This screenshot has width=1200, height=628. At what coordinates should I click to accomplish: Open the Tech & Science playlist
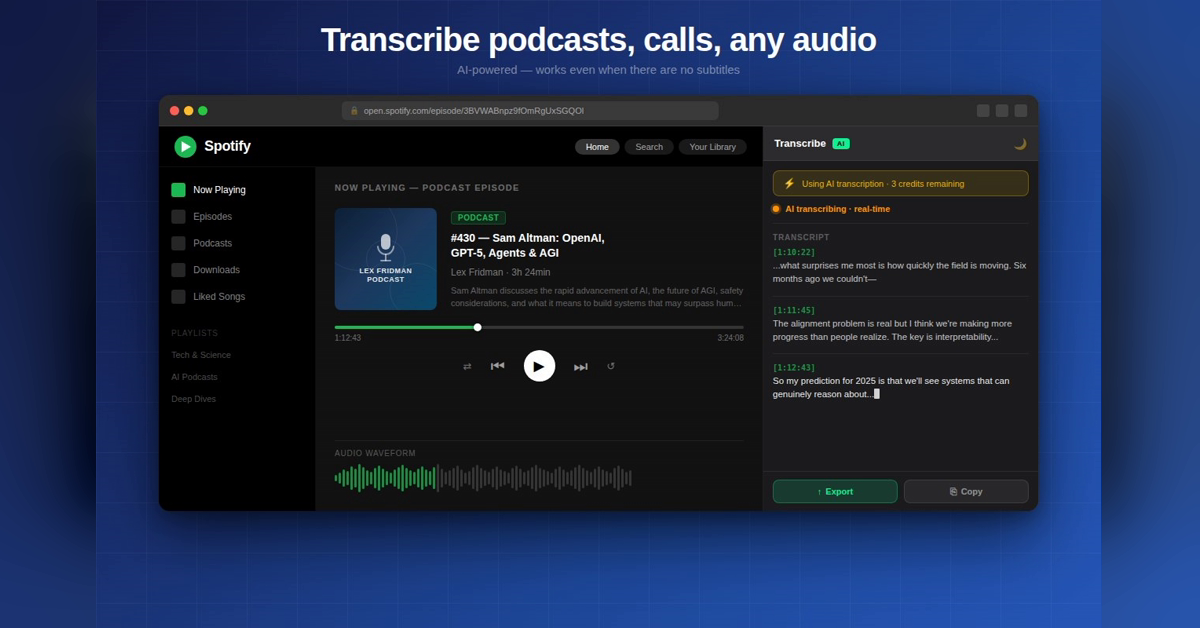click(x=201, y=355)
